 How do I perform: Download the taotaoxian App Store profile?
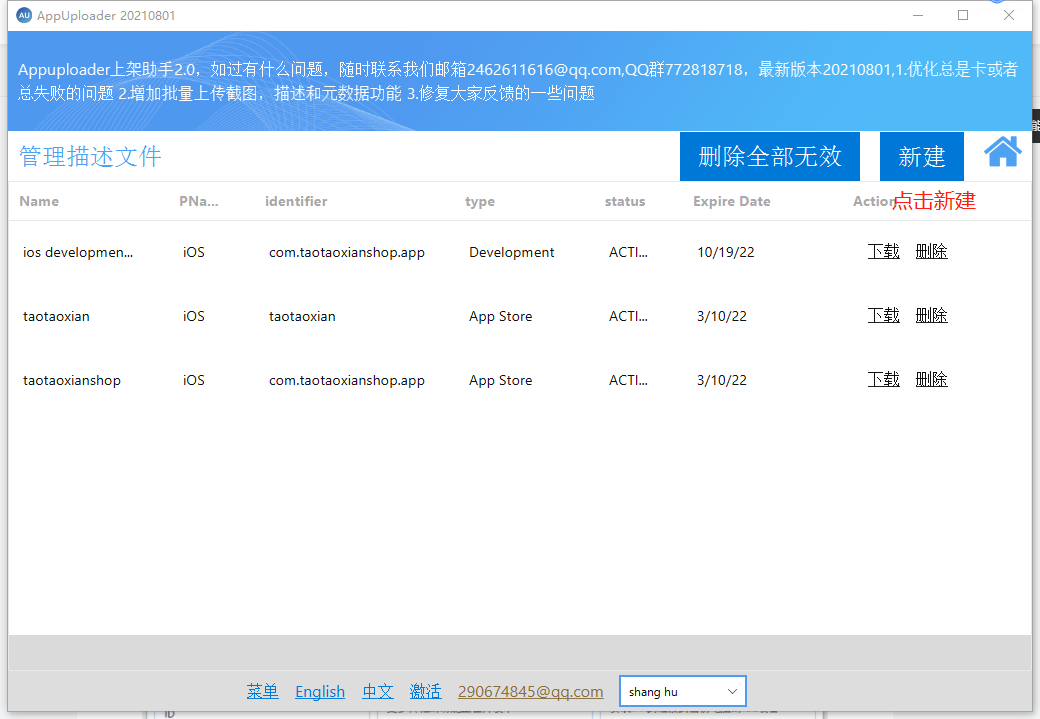(x=883, y=315)
